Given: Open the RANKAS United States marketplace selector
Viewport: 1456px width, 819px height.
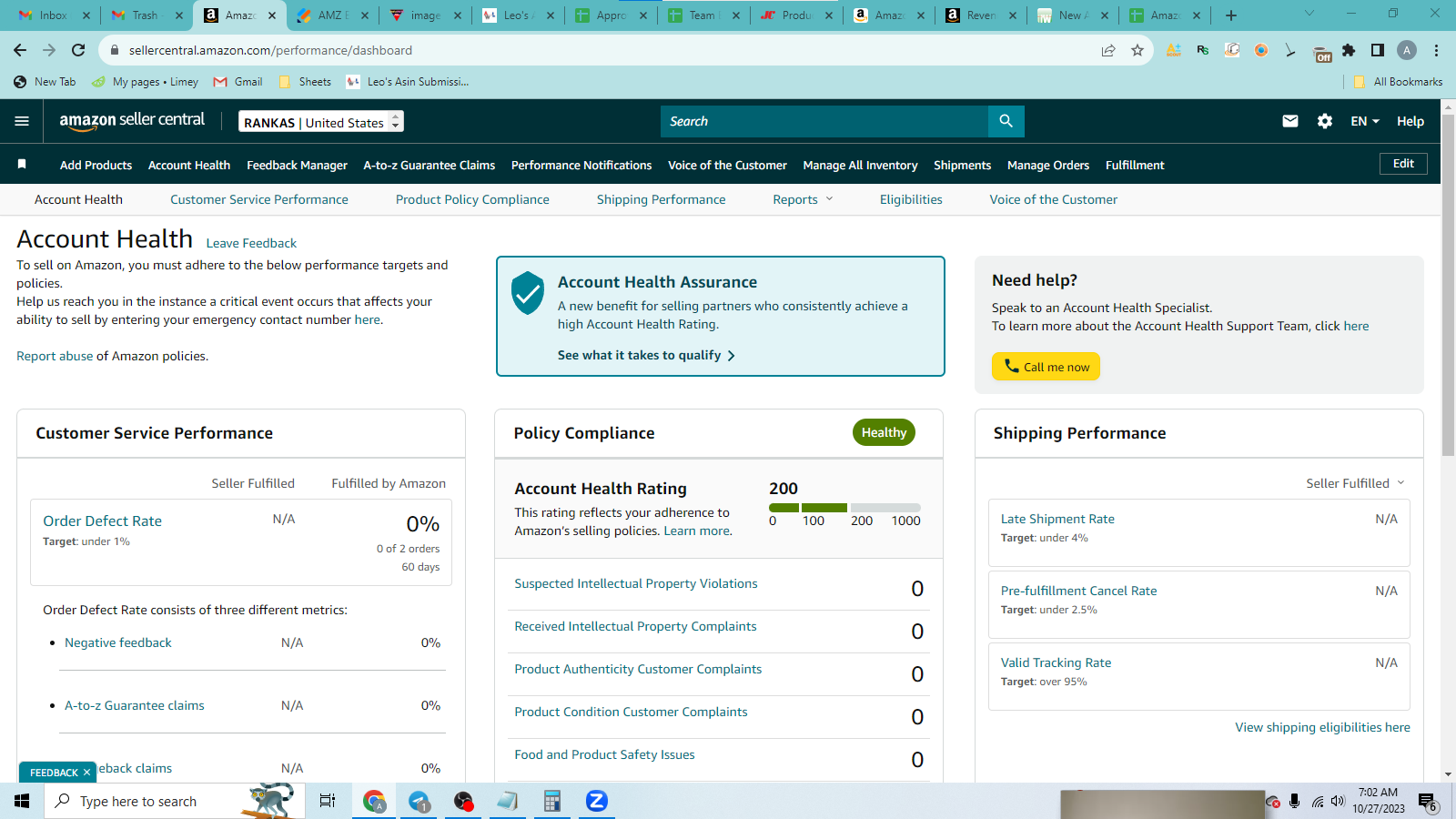Looking at the screenshot, I should click(x=321, y=122).
